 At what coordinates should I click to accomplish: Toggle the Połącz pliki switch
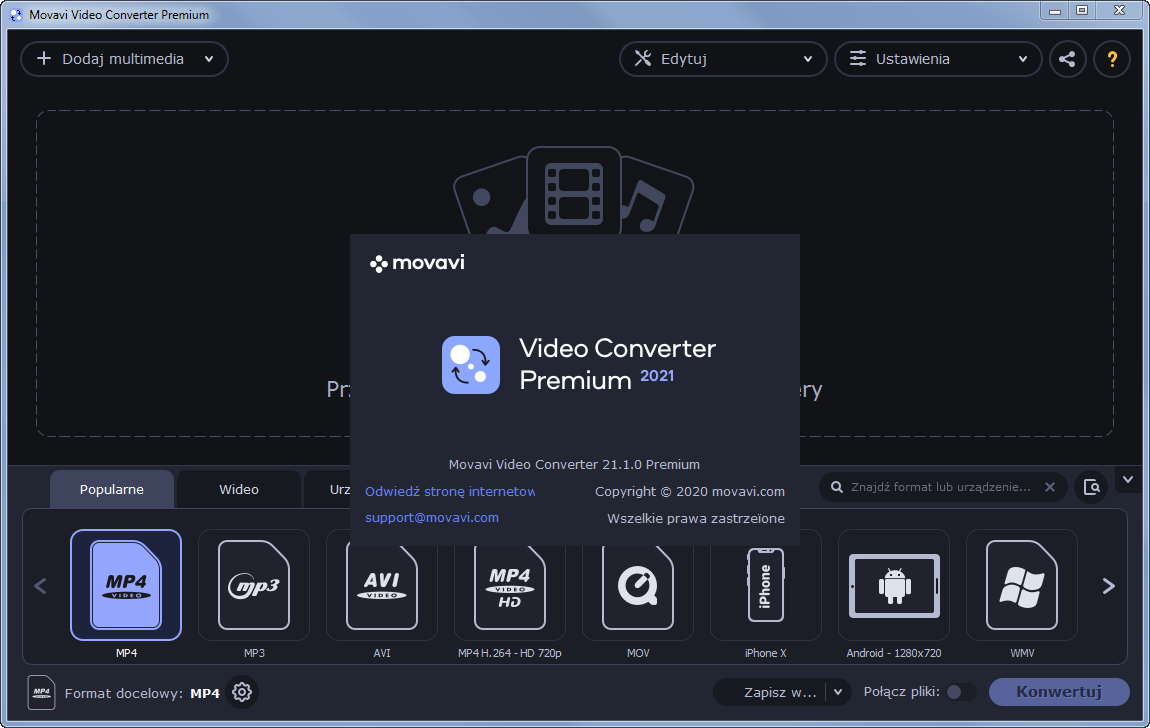tap(960, 691)
